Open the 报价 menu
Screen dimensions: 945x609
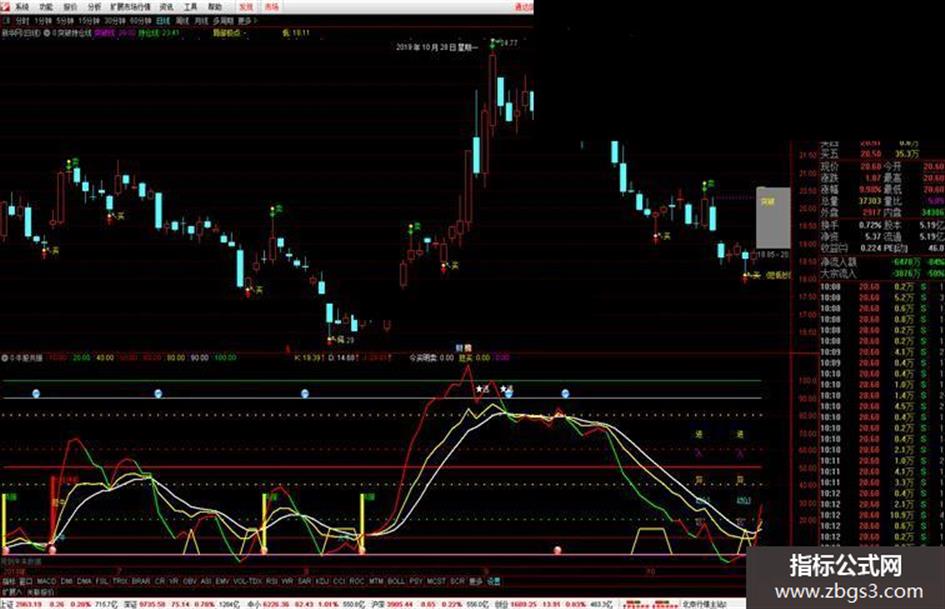[70, 7]
